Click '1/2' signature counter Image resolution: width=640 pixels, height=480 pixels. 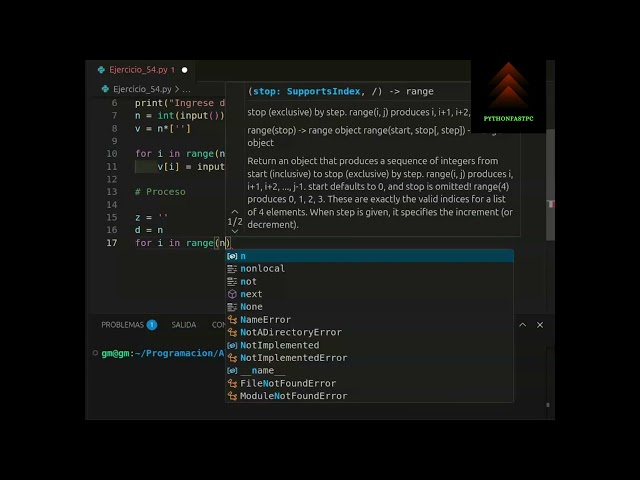coord(235,222)
